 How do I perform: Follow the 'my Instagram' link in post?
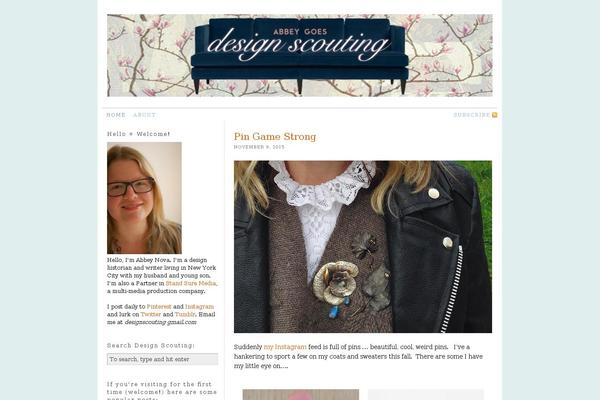click(x=285, y=347)
